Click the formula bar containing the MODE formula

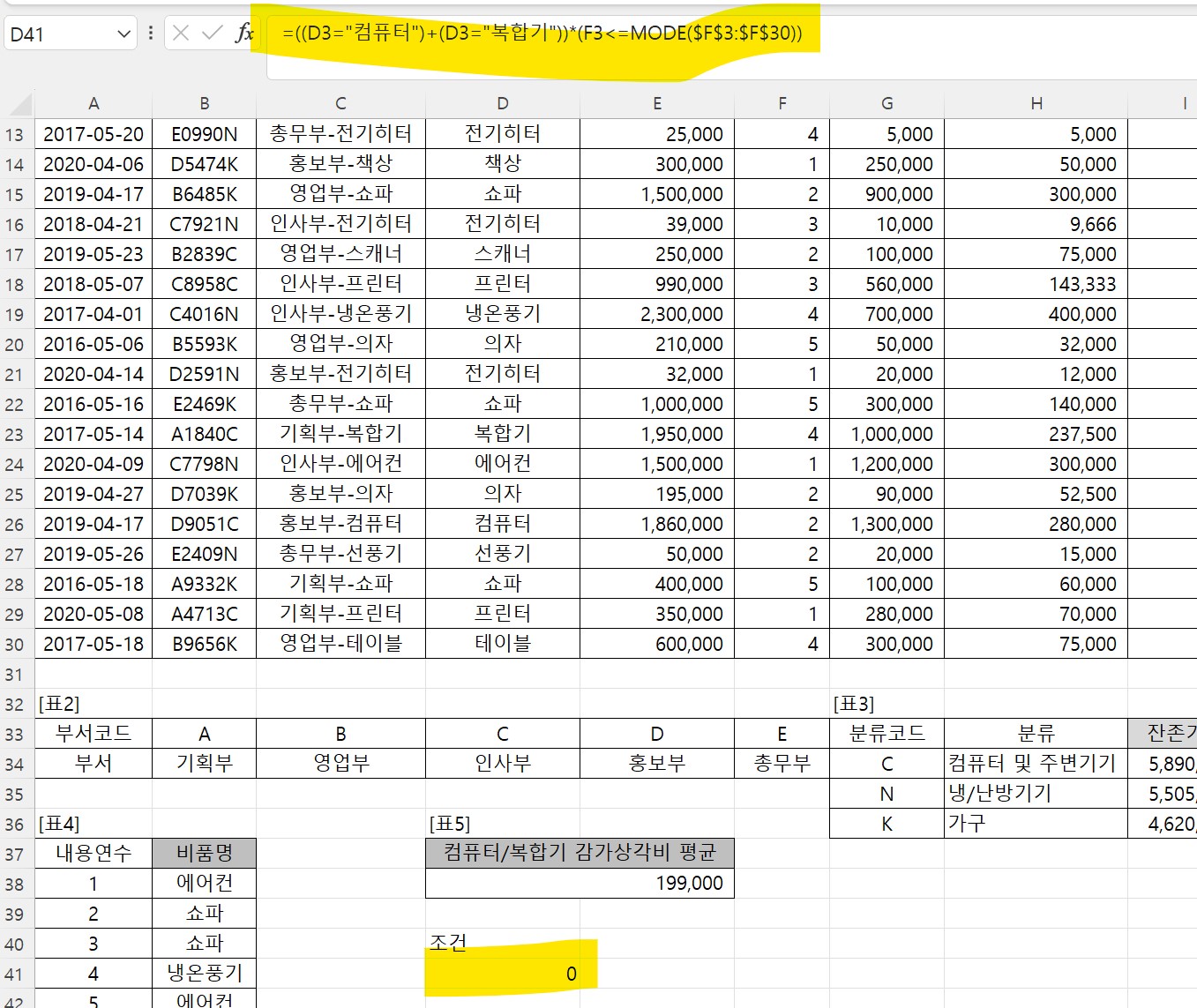point(542,34)
